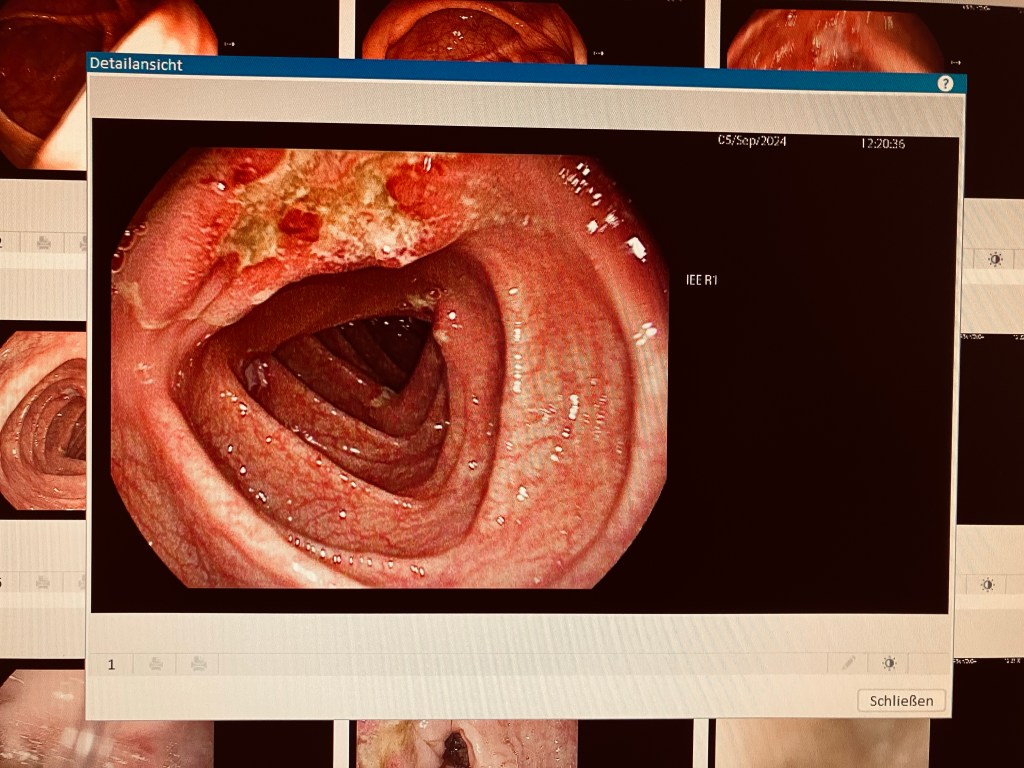The width and height of the screenshot is (1024, 768).
Task: Click the Schließen button
Action: point(901,701)
